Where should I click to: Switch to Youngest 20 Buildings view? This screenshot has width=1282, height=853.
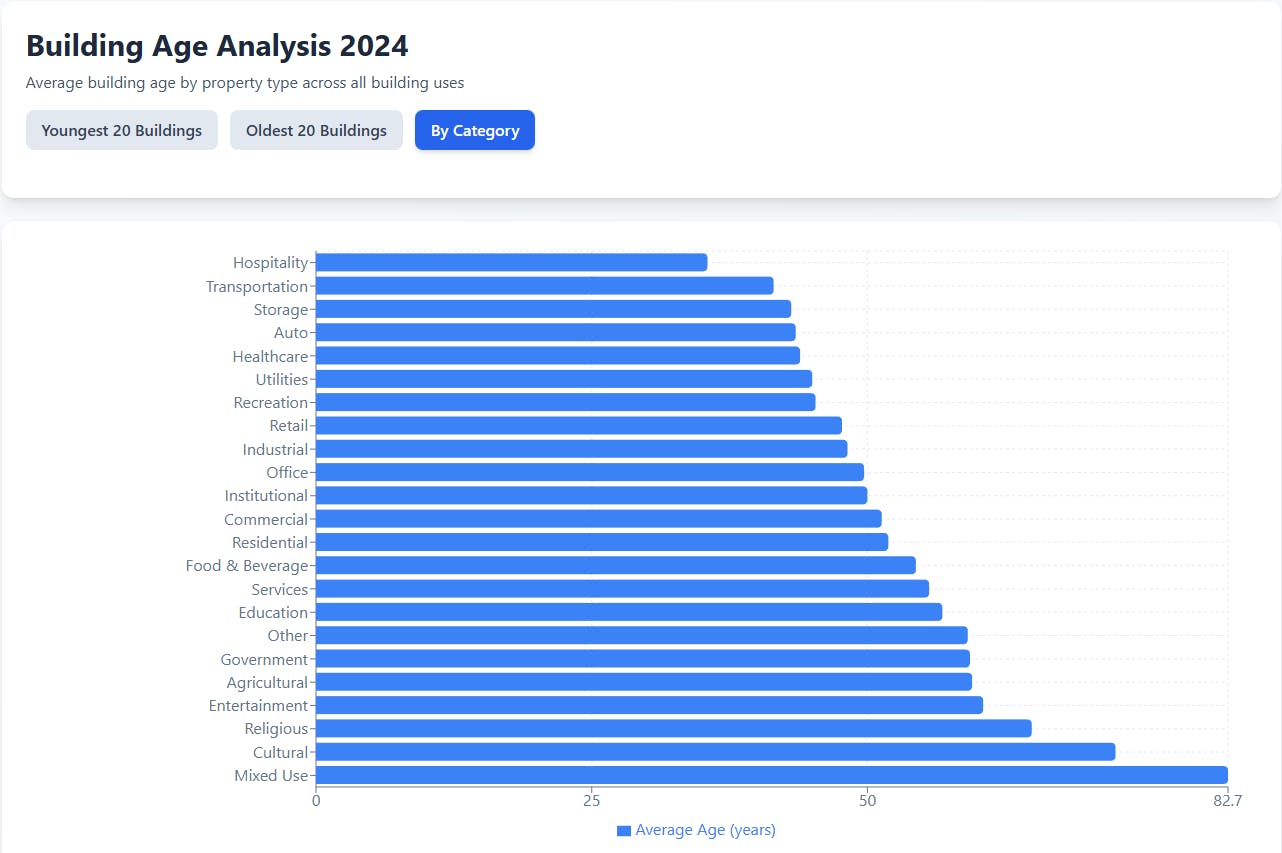click(122, 130)
